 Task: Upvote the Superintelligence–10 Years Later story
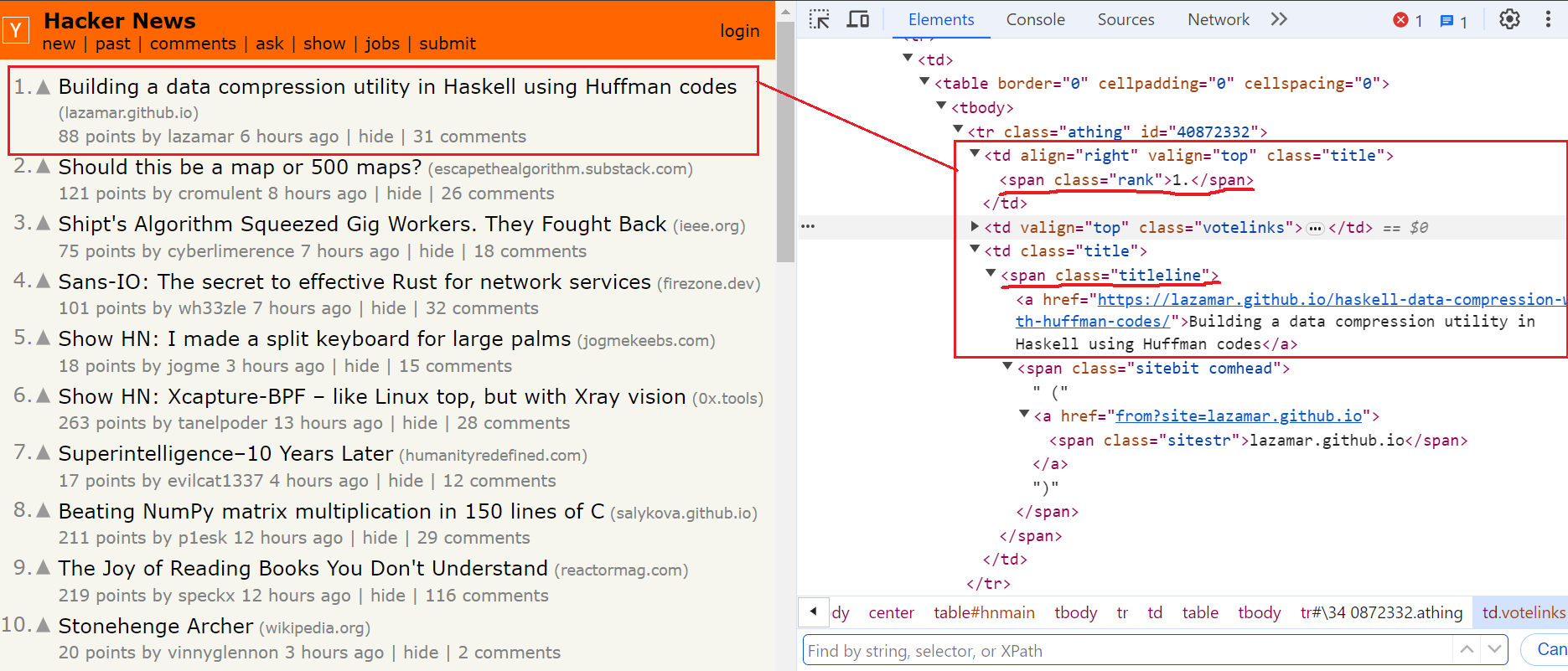pyautogui.click(x=44, y=452)
